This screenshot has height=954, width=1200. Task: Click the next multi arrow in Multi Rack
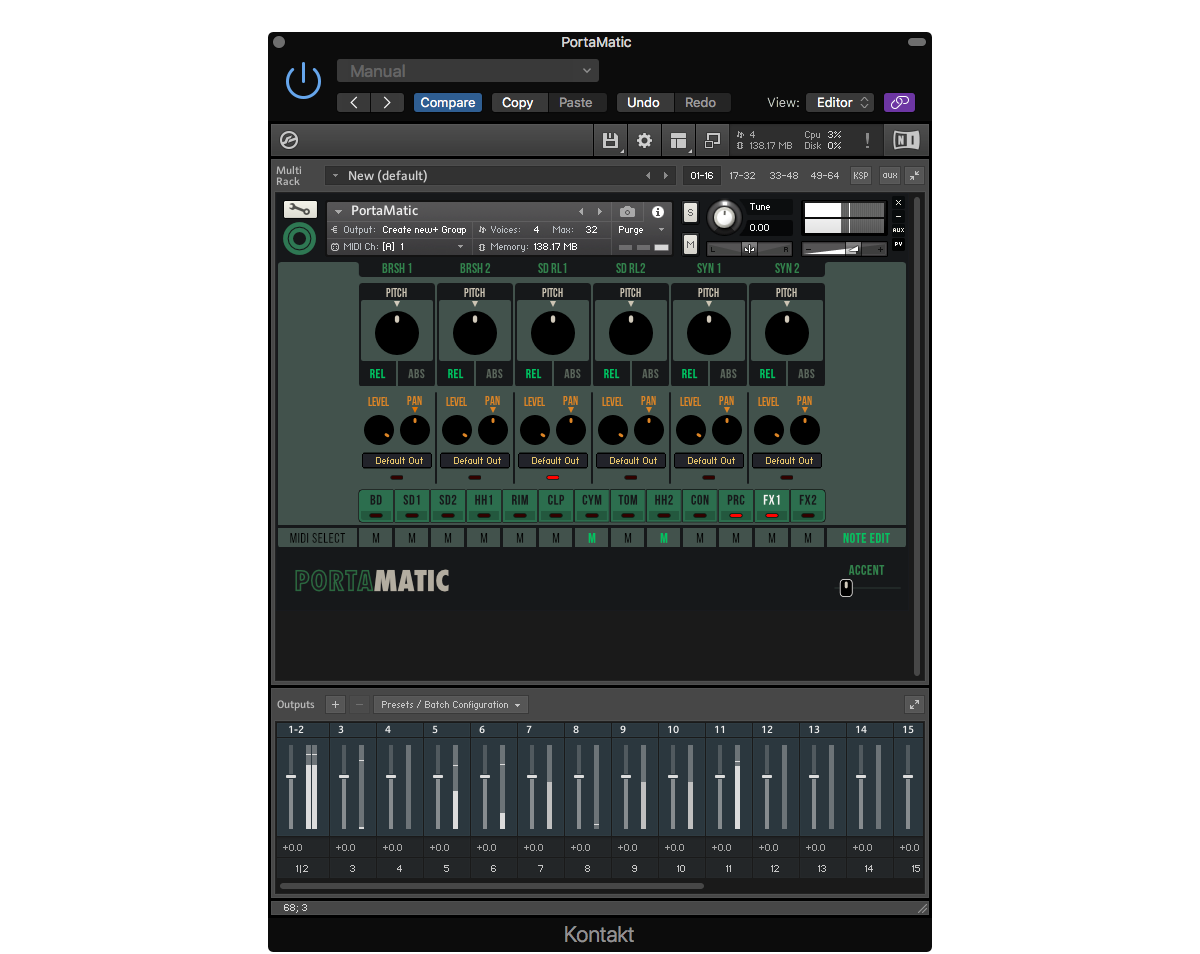[x=666, y=175]
